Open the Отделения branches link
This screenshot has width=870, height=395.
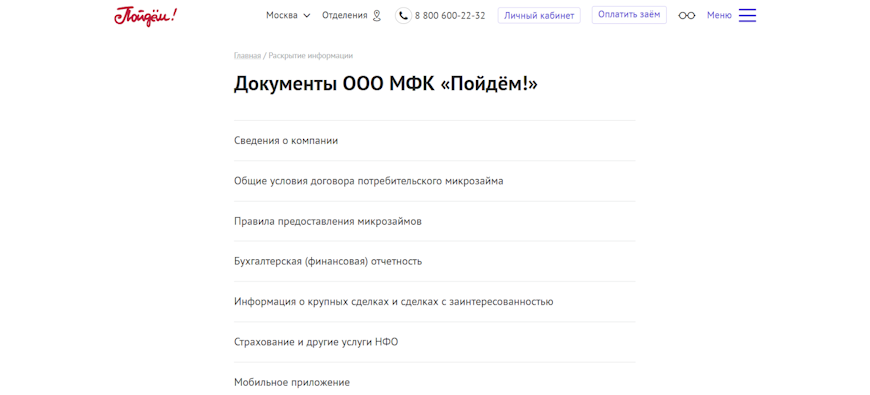345,16
